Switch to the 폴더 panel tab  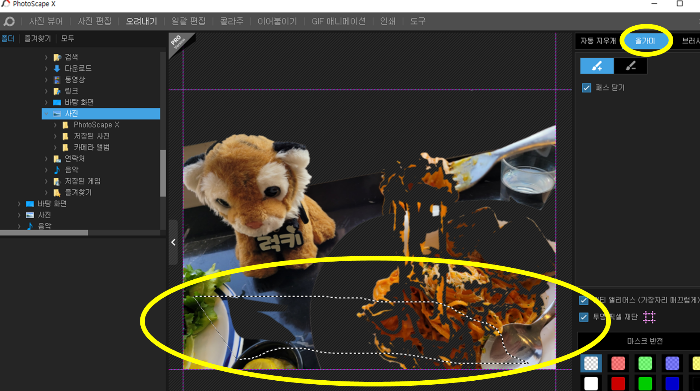[x=8, y=39]
